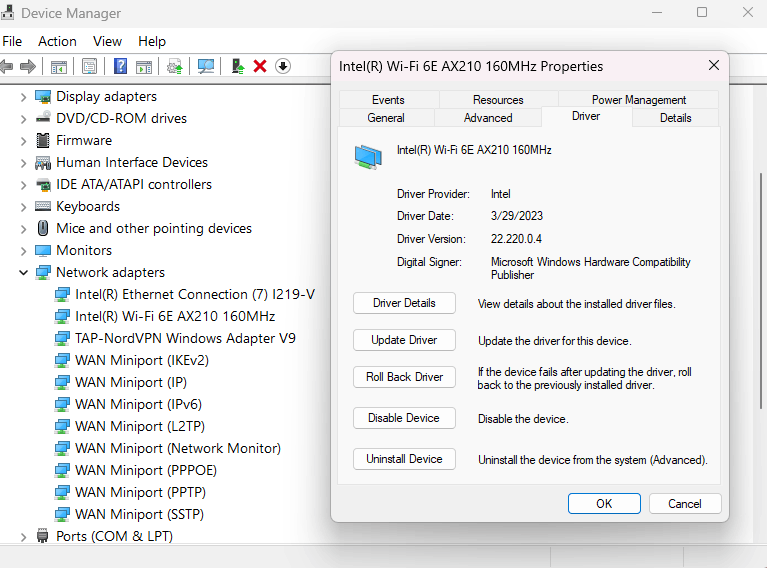Expand the IDE ATA/ATAPI controllers node

tap(23, 185)
